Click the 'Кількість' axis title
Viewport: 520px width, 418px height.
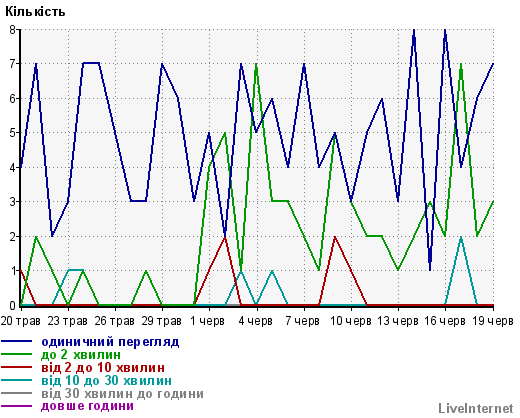click(x=35, y=12)
